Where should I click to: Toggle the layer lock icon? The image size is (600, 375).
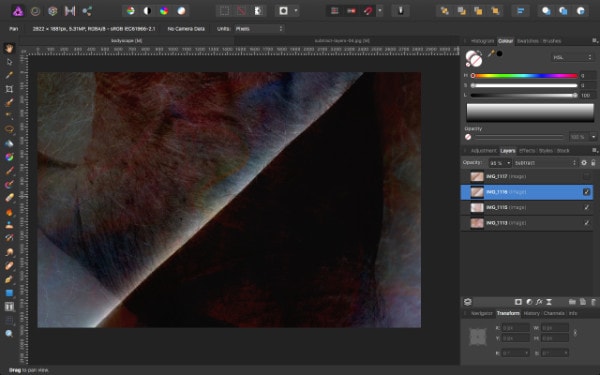(593, 163)
